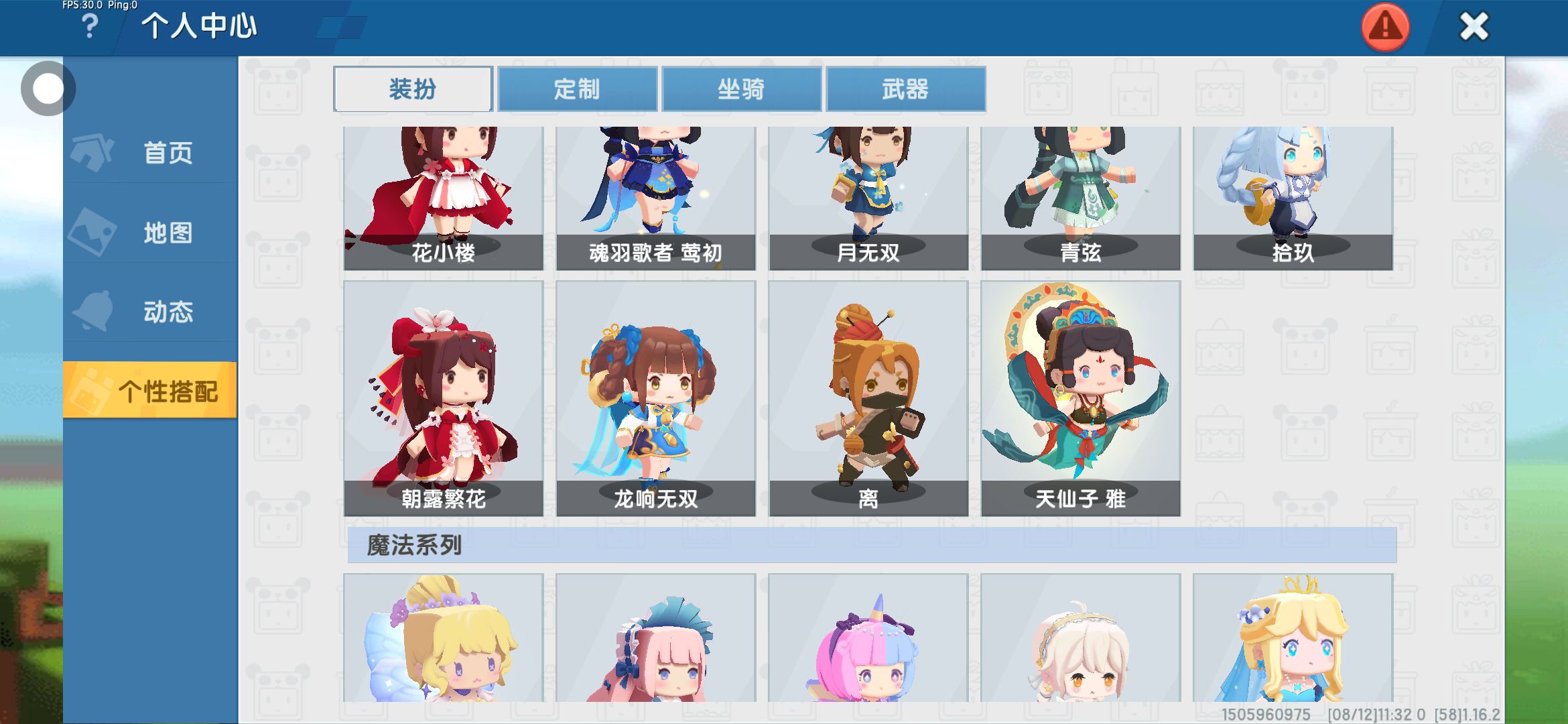Select the 青弦 costume
1568x724 pixels.
tap(1081, 198)
